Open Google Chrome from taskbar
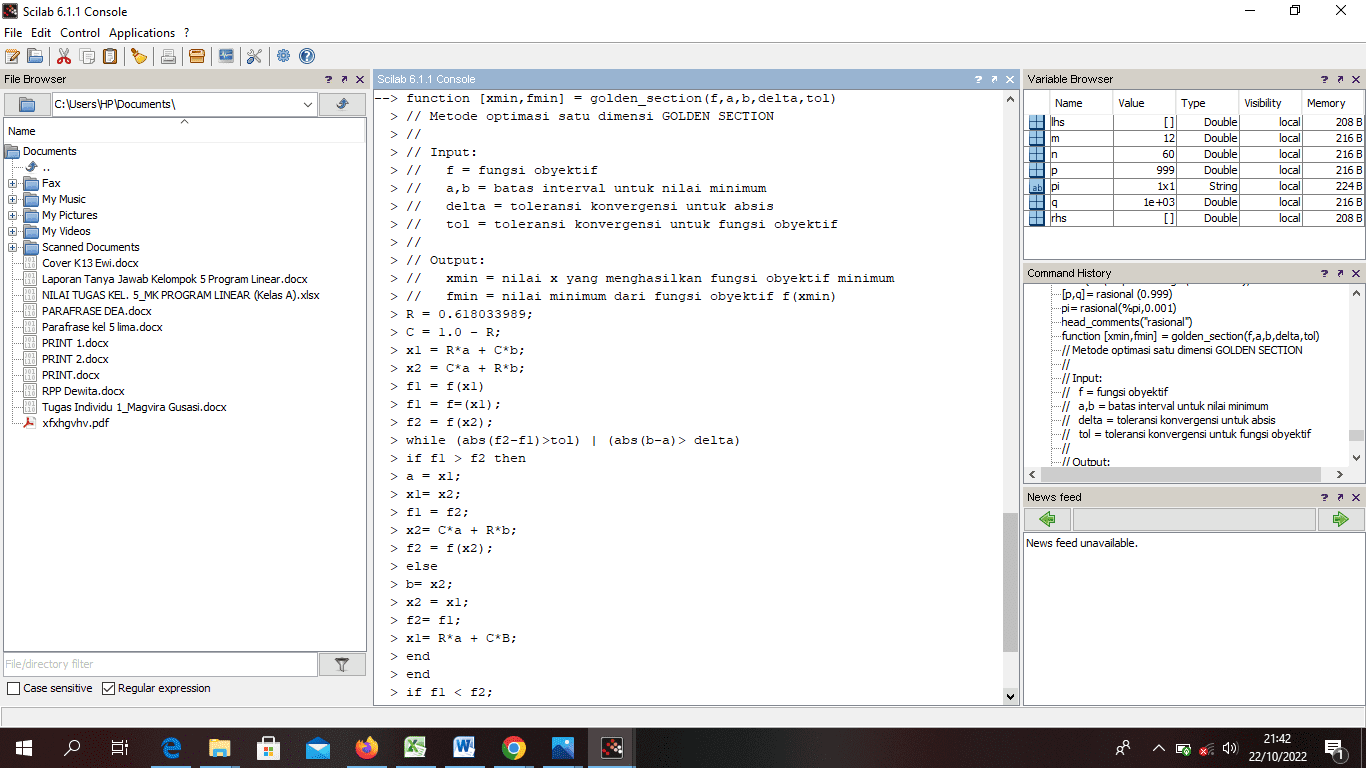The image size is (1366, 768). tap(514, 747)
